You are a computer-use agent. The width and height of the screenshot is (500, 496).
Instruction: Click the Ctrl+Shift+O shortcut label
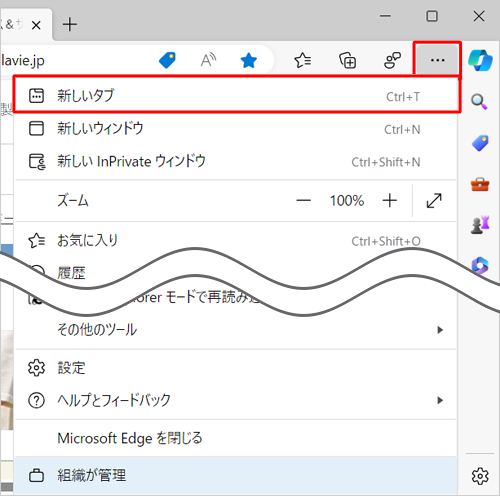coord(386,241)
